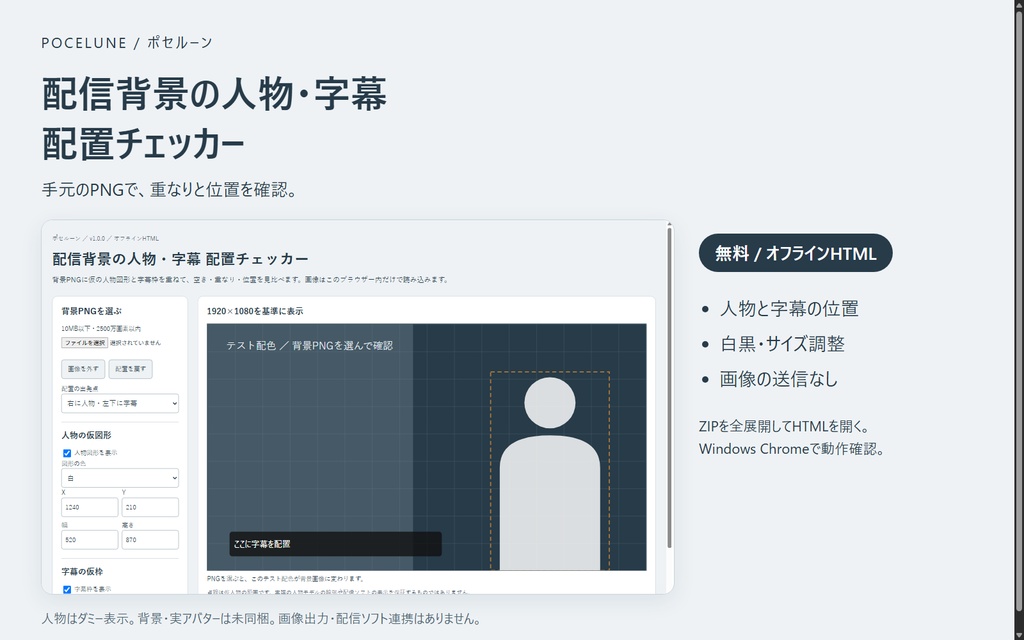
Task: Click the 人物の仮図形 section heading
Action: (86, 436)
